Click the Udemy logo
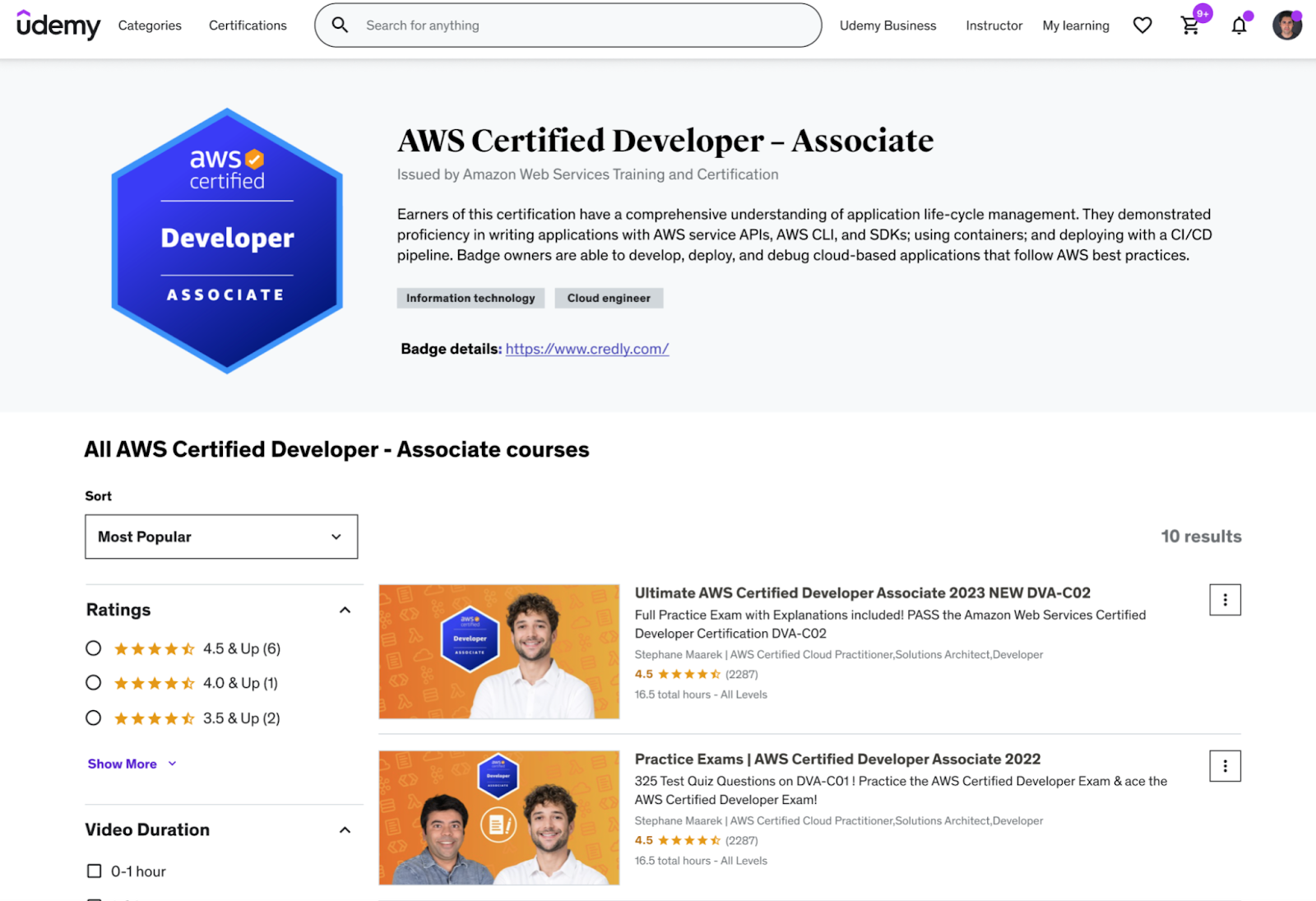This screenshot has height=901, width=1316. pyautogui.click(x=58, y=26)
